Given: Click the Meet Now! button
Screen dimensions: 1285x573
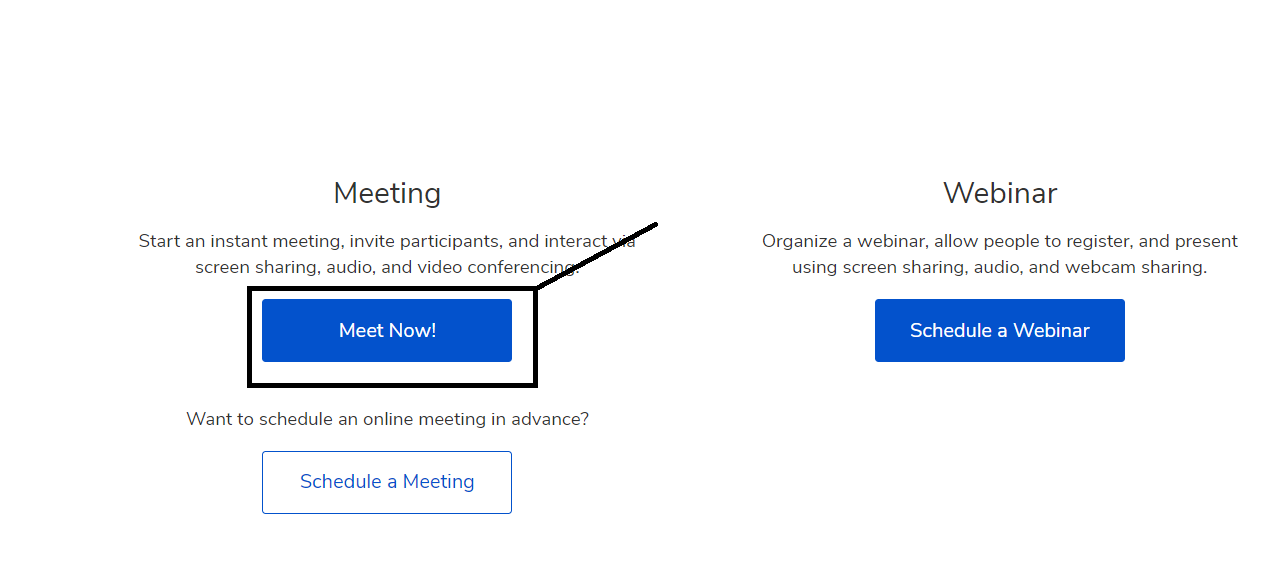Looking at the screenshot, I should (x=387, y=330).
